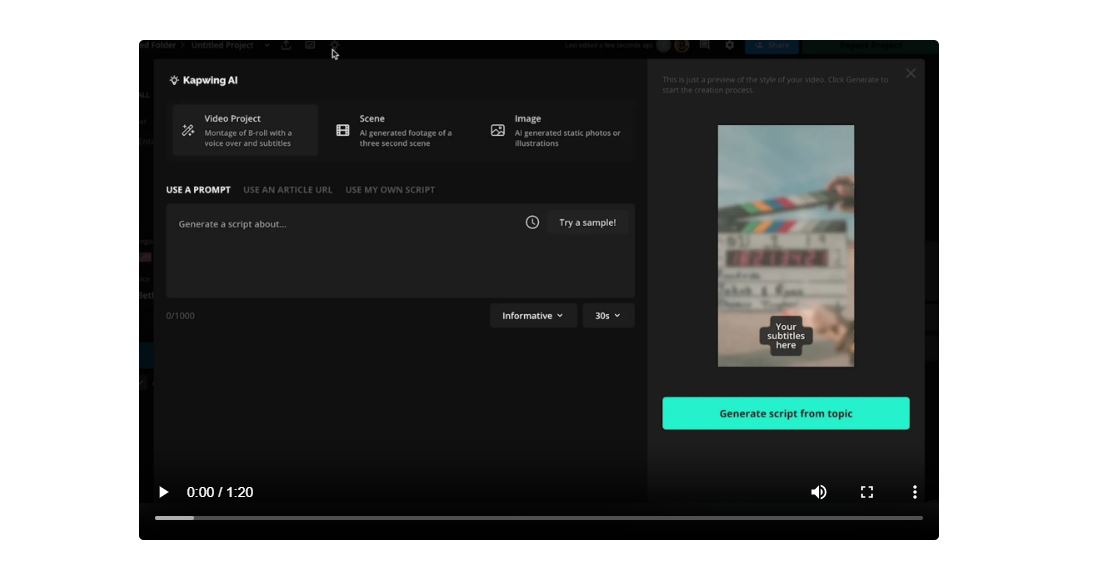
Task: Click the magic wand Video Project icon
Action: (x=188, y=130)
